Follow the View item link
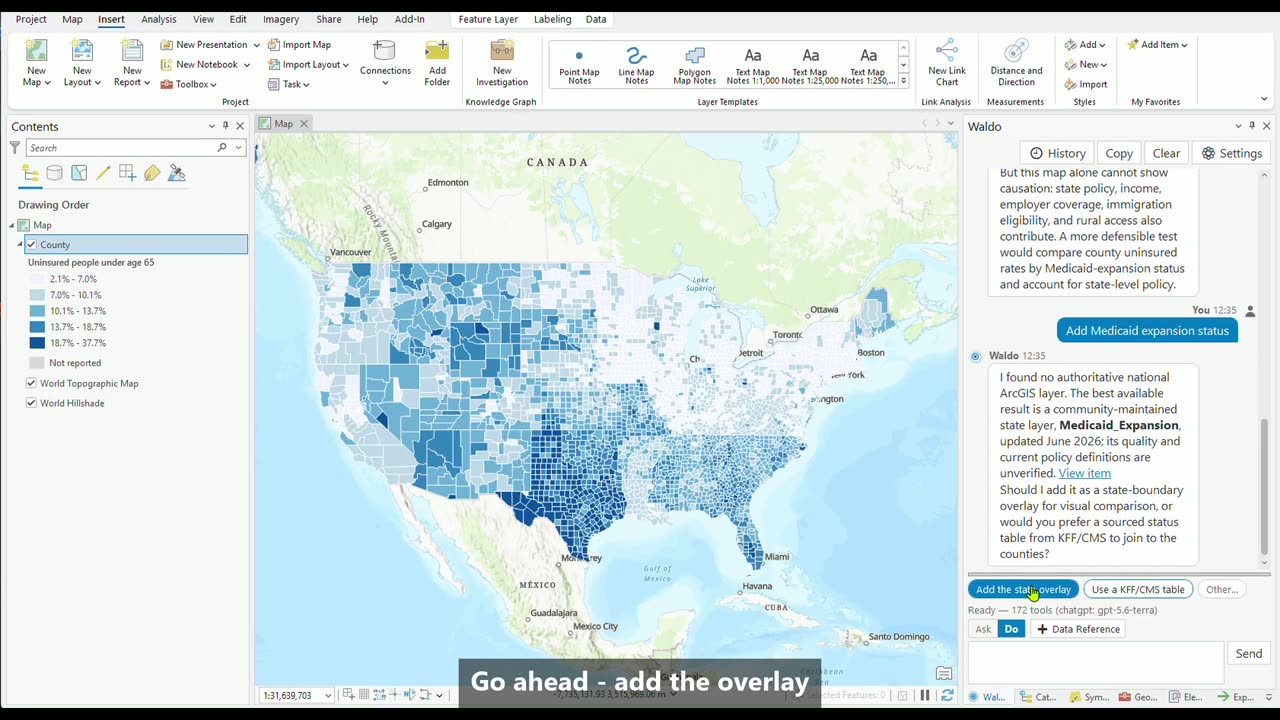Image resolution: width=1280 pixels, height=720 pixels. (1084, 473)
